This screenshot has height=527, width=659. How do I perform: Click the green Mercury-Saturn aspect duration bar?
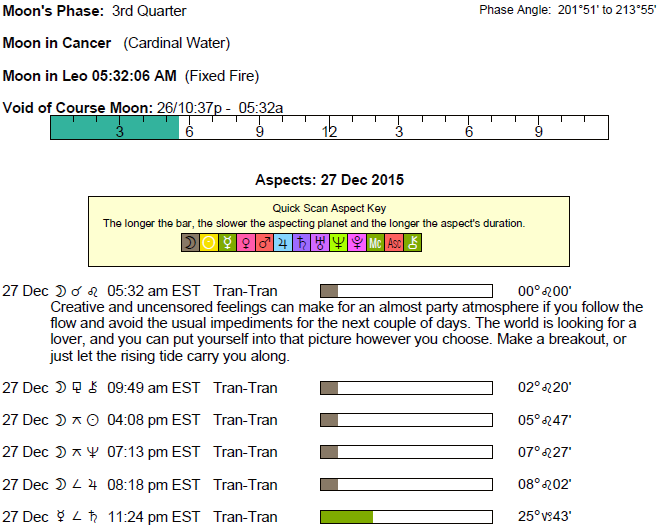point(347,517)
